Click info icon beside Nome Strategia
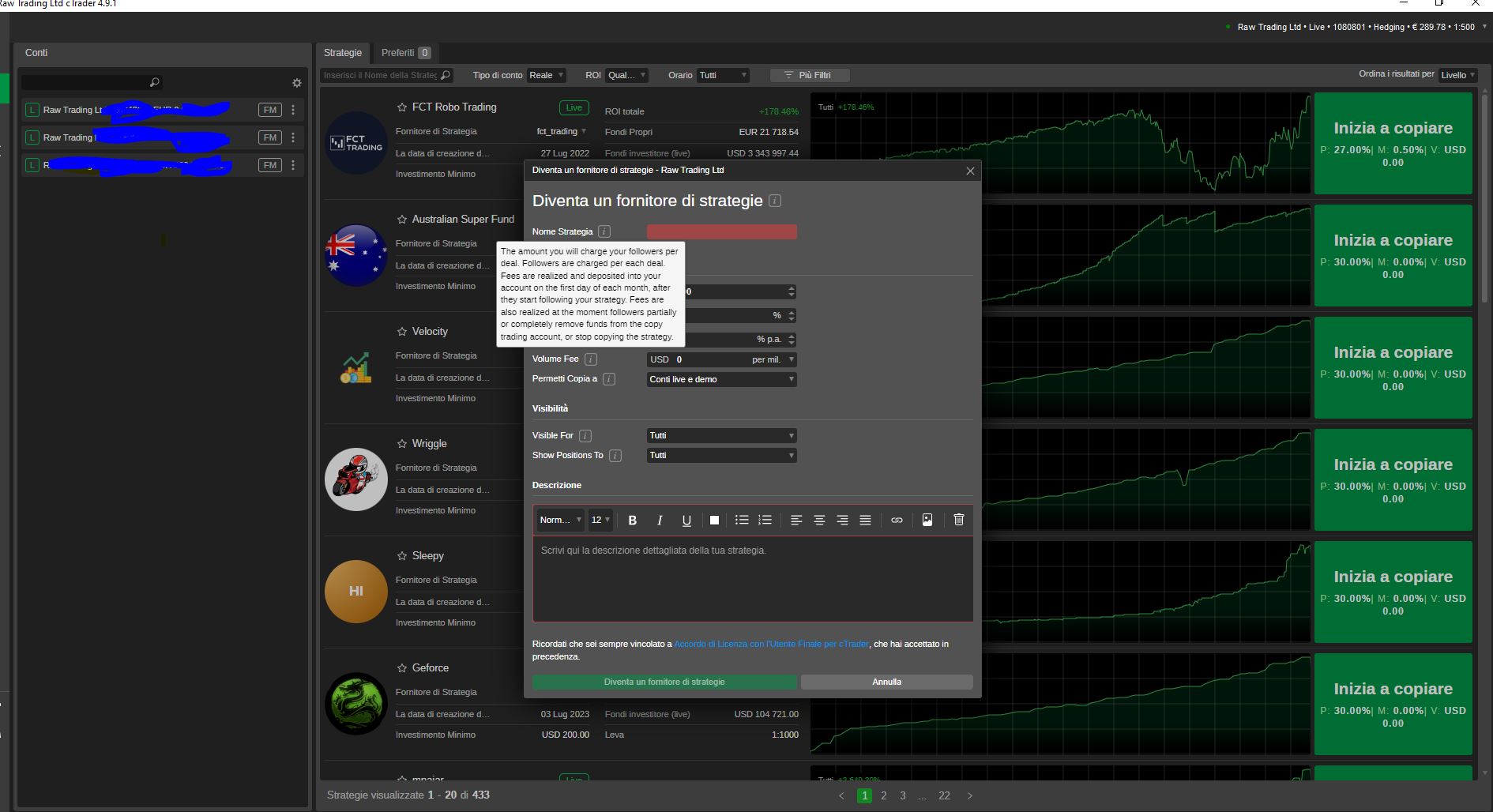The height and width of the screenshot is (812, 1493). pyautogui.click(x=604, y=231)
